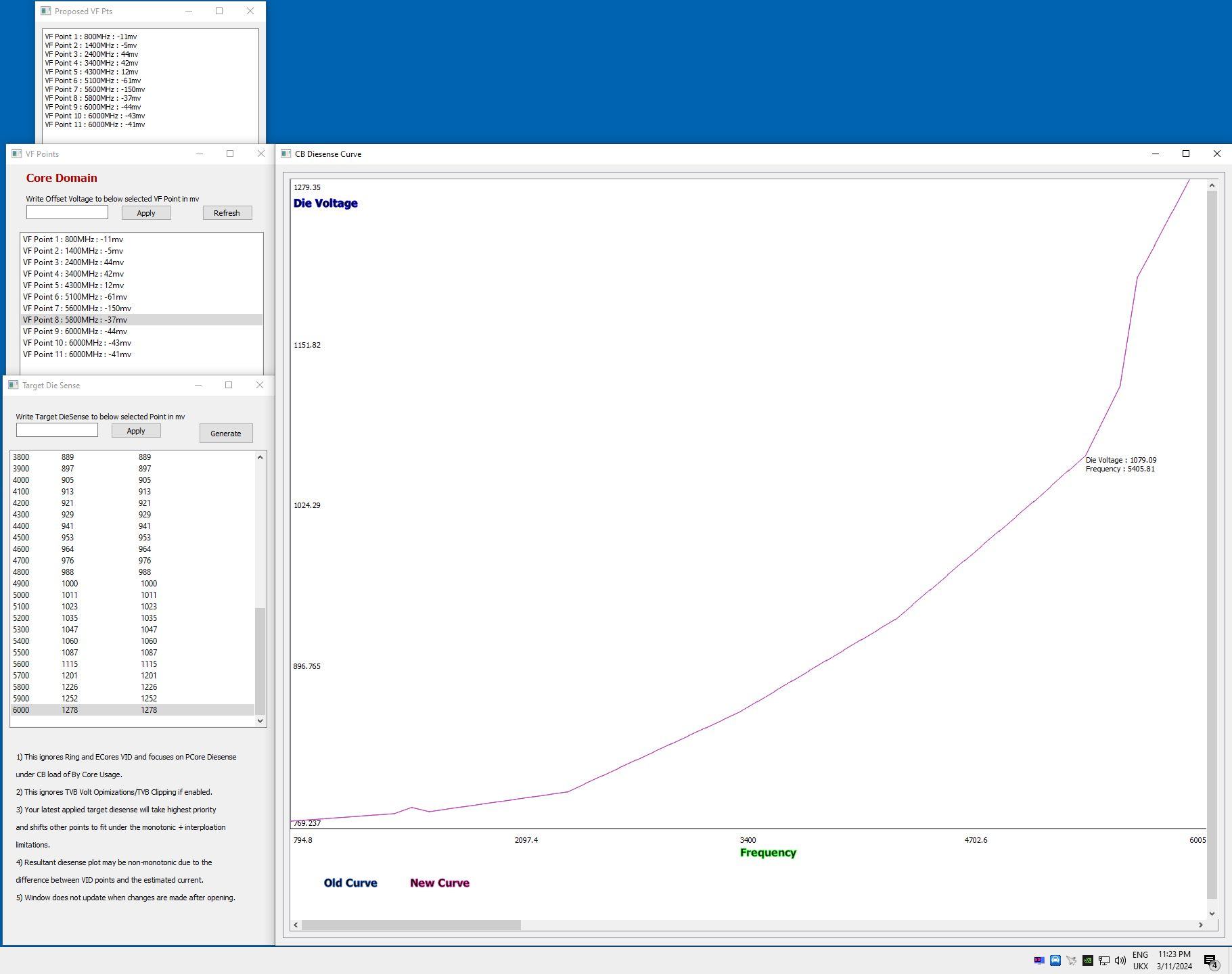The height and width of the screenshot is (974, 1232).
Task: Open the network connection tray icon
Action: 1104,960
